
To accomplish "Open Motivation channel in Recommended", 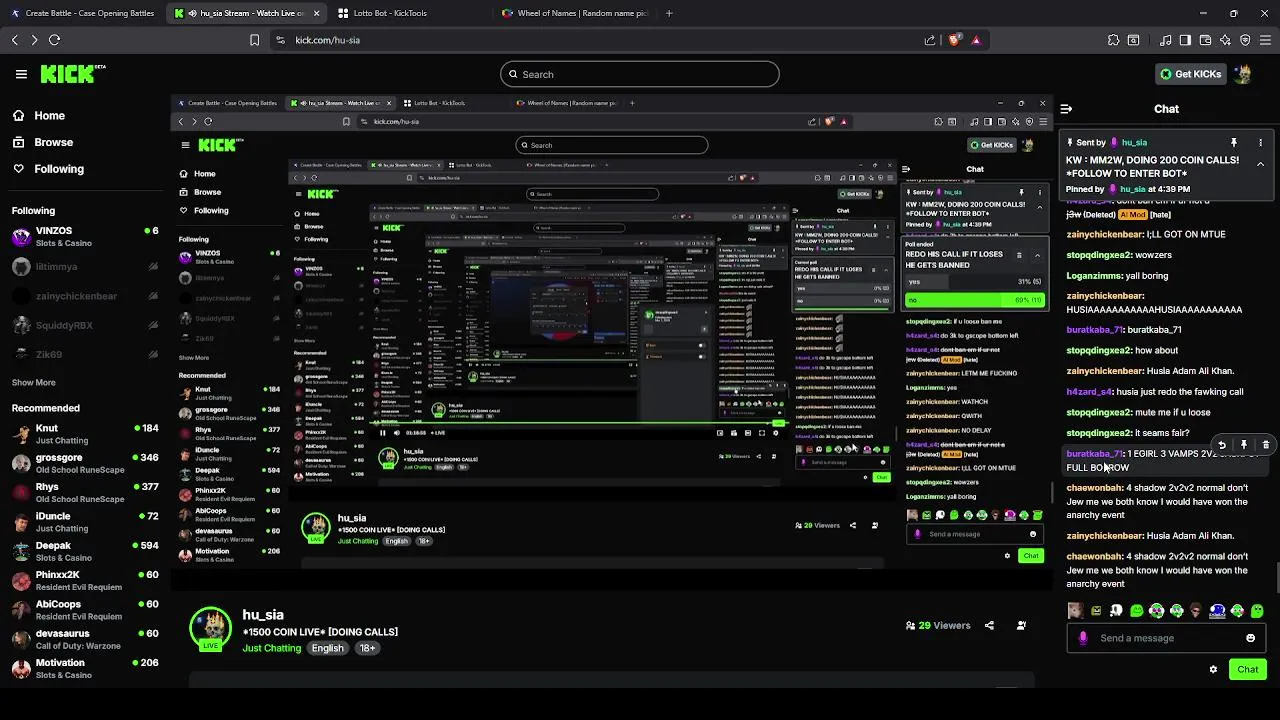I will [x=85, y=668].
